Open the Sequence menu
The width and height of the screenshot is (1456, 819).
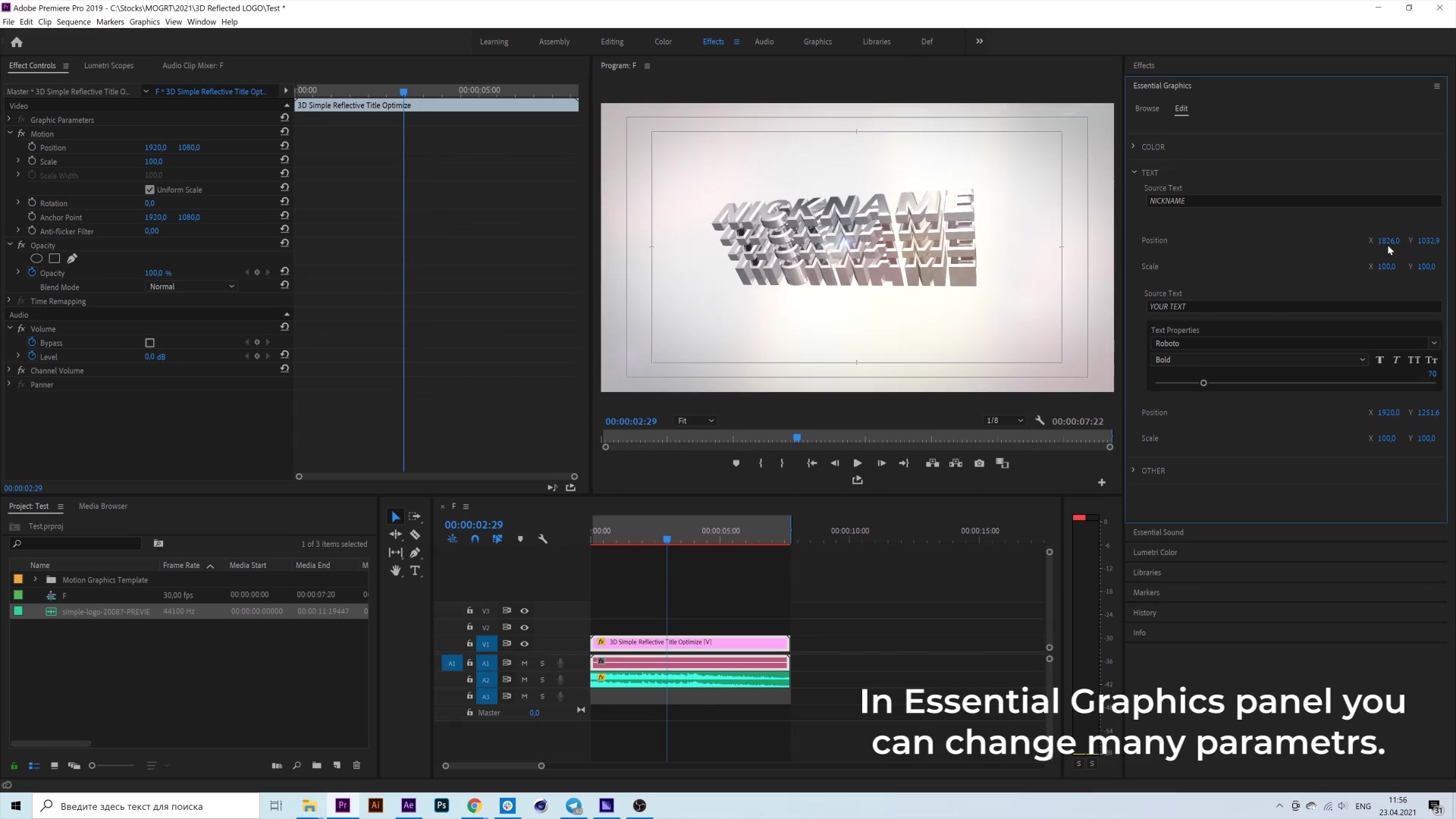74,22
